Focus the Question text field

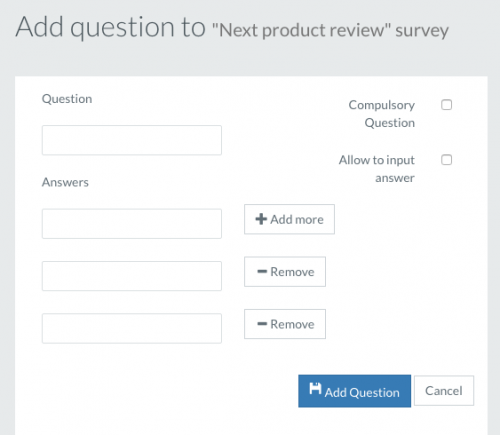coord(132,140)
